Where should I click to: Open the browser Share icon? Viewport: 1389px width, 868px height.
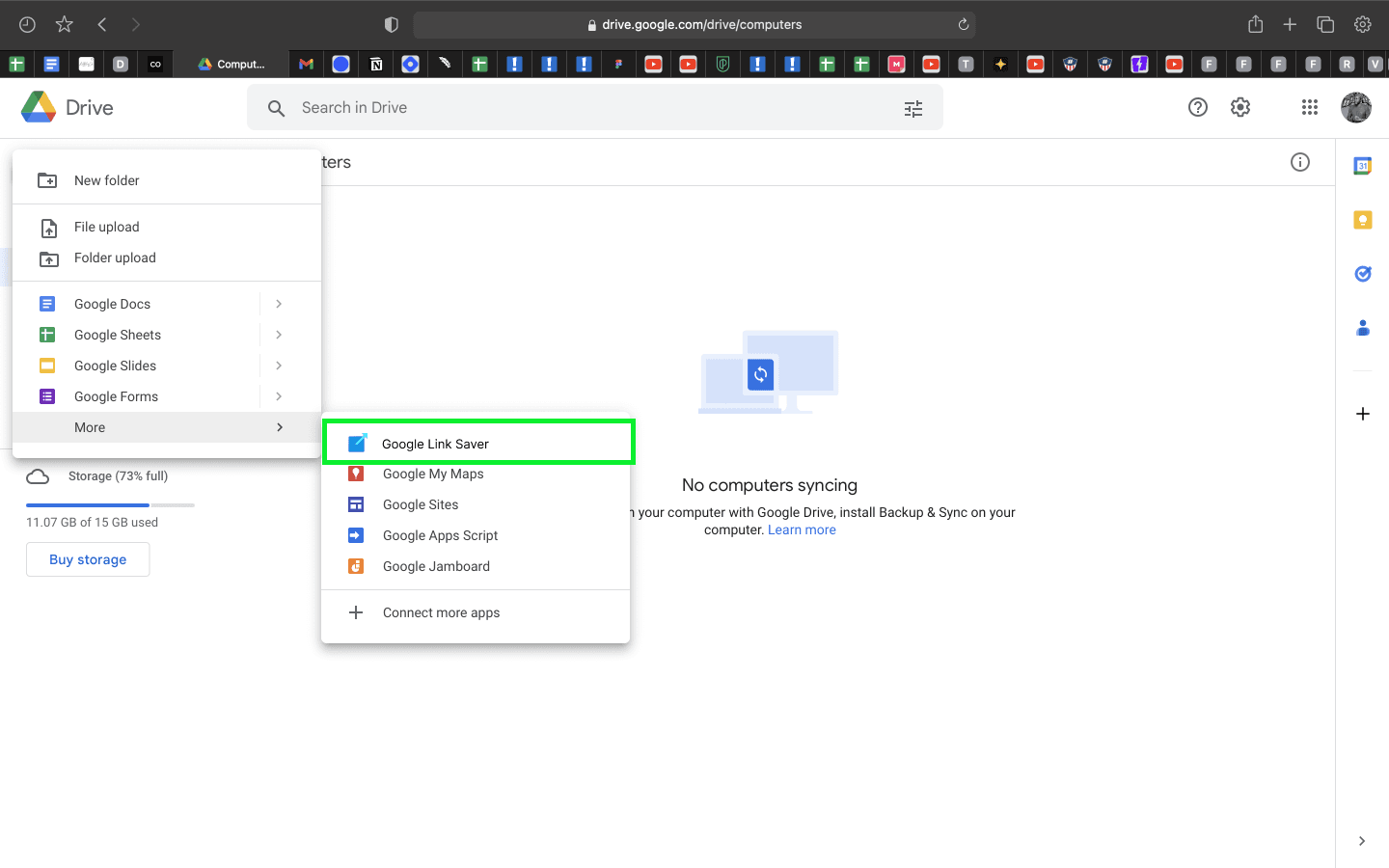(1255, 25)
